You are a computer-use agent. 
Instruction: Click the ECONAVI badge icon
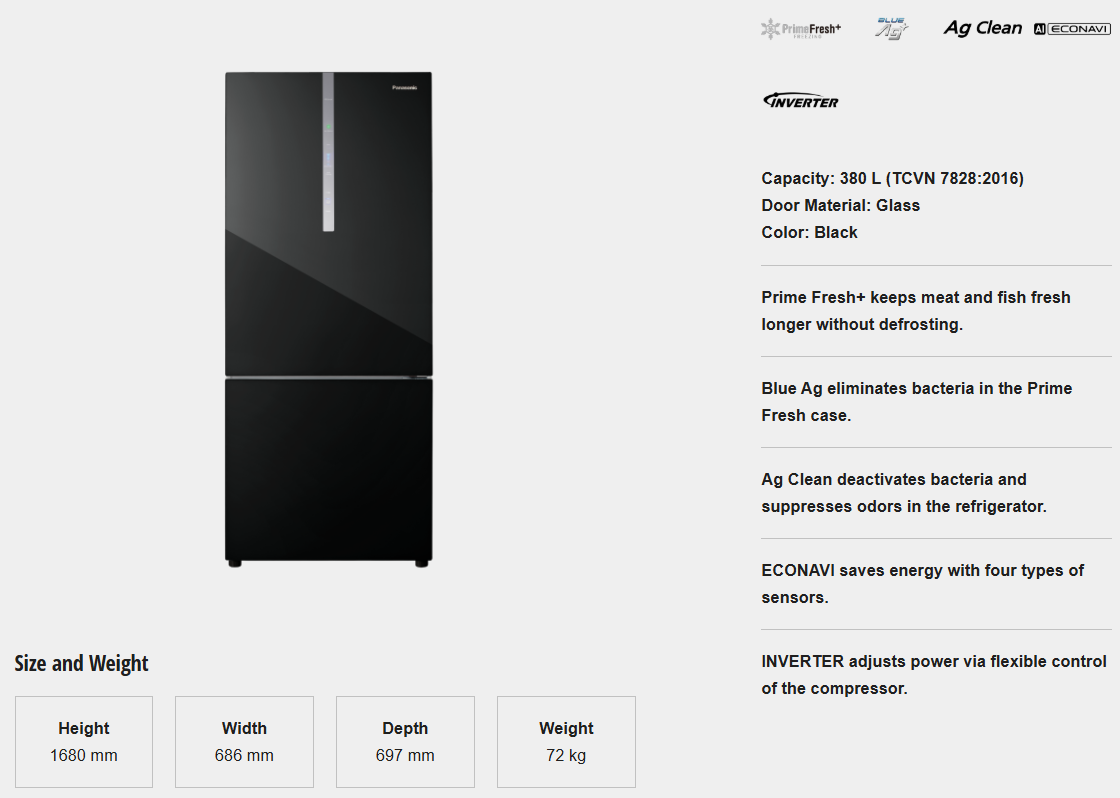point(1072,29)
